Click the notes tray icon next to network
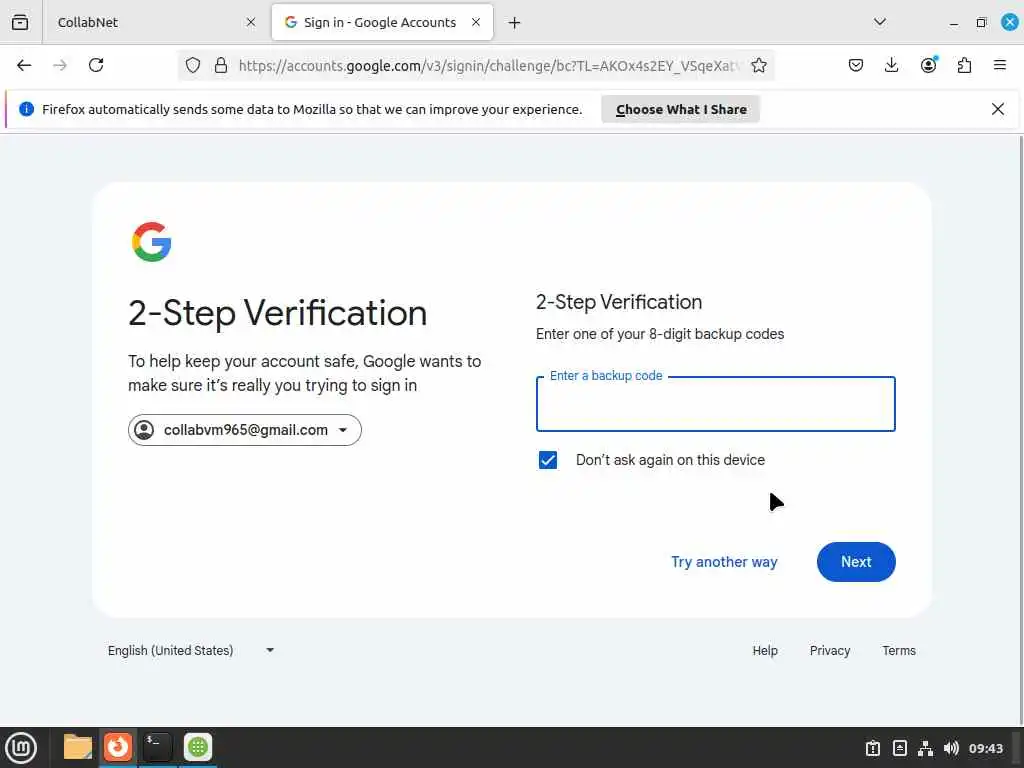 (x=899, y=748)
